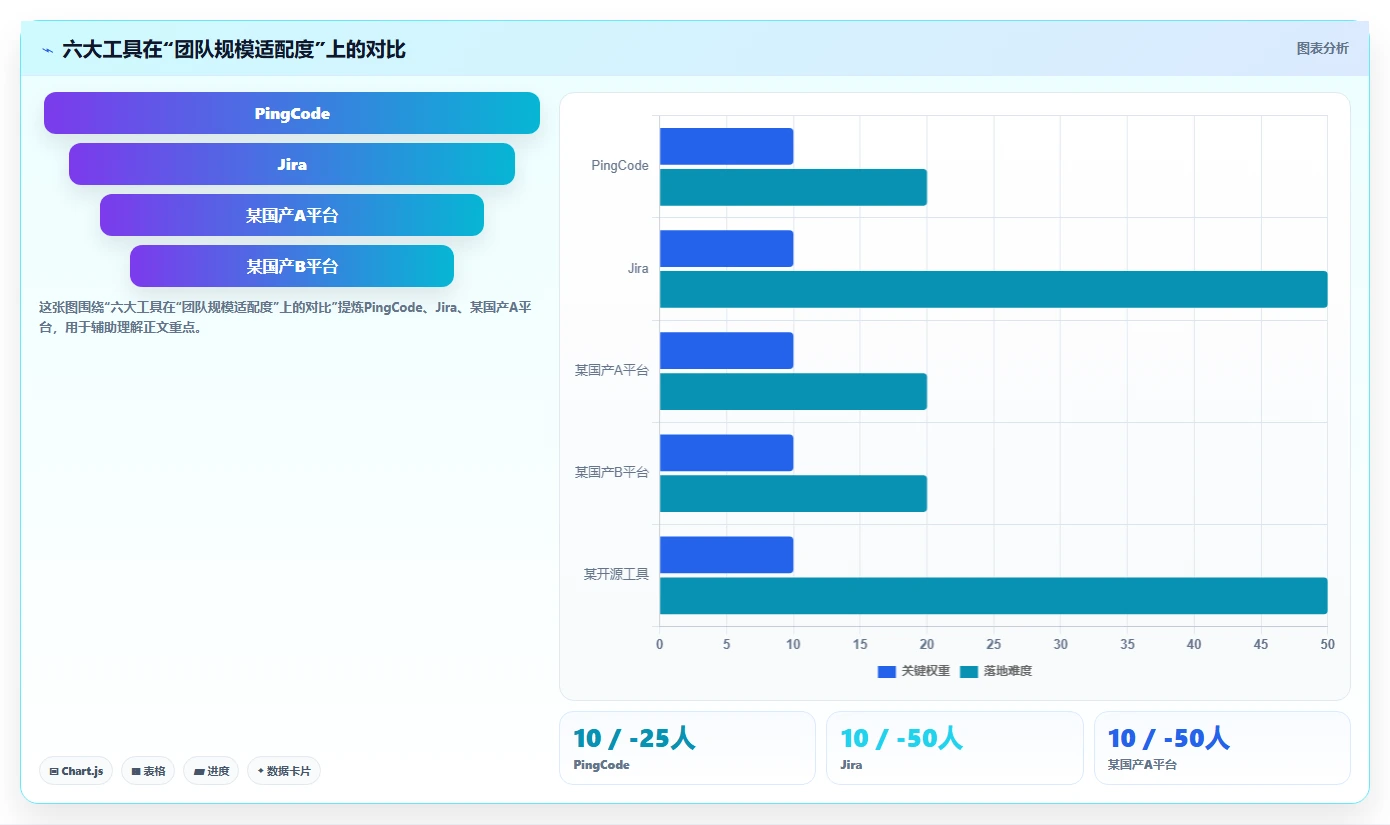
Task: Click the Jira caption in the data card
Action: (851, 765)
